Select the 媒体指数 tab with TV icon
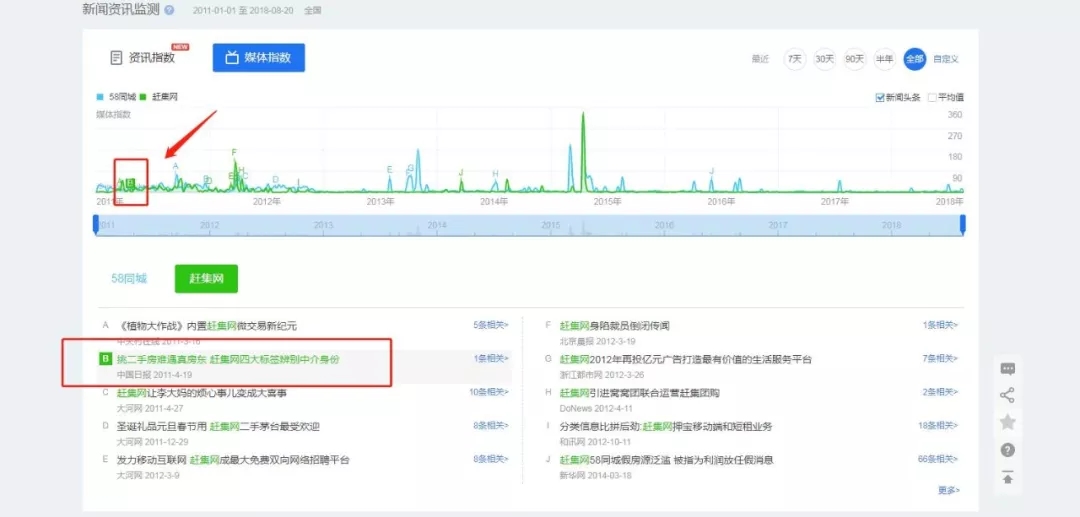 pos(258,58)
